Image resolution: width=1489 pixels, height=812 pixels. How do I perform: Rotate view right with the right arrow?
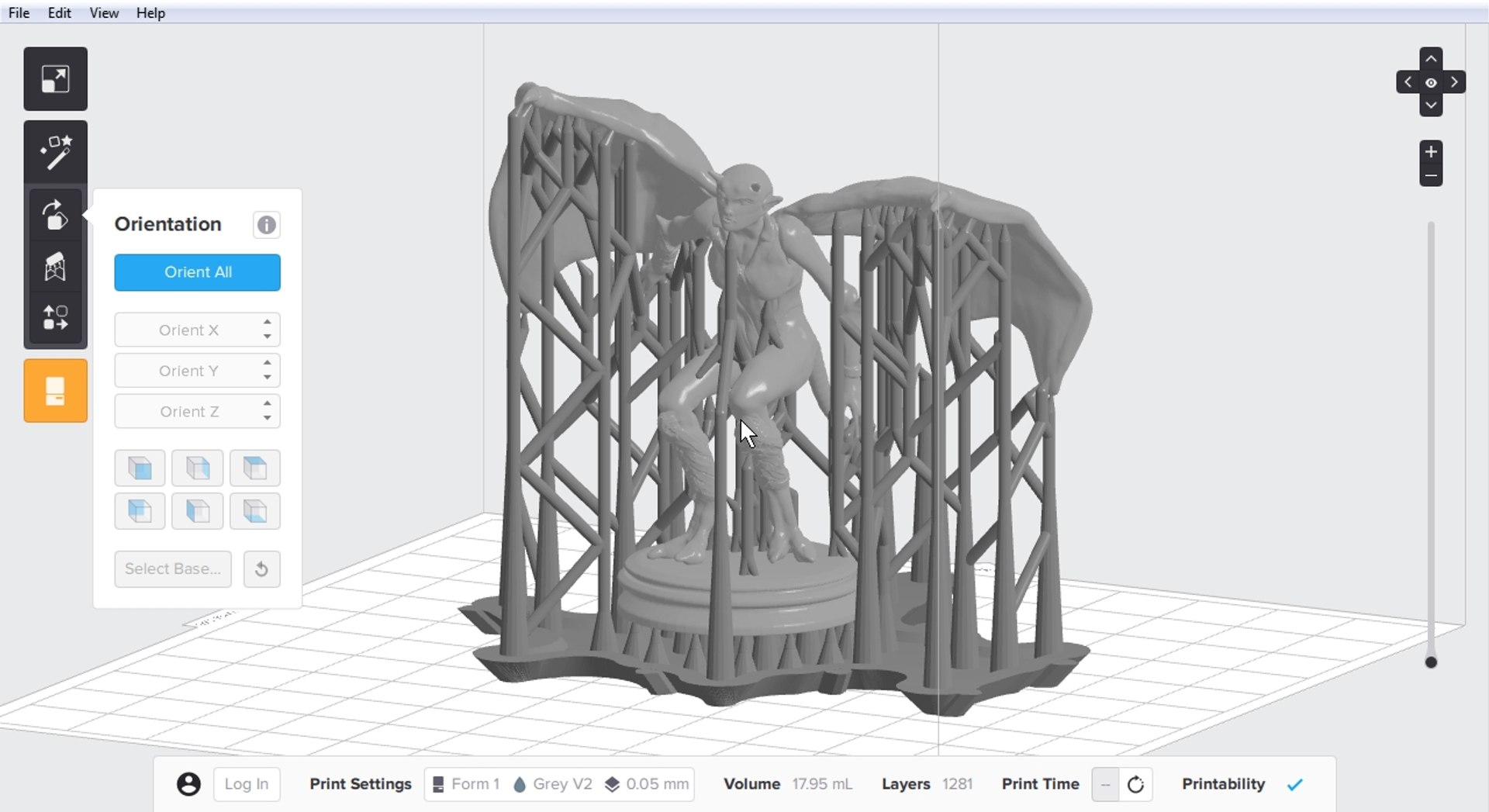coord(1454,82)
